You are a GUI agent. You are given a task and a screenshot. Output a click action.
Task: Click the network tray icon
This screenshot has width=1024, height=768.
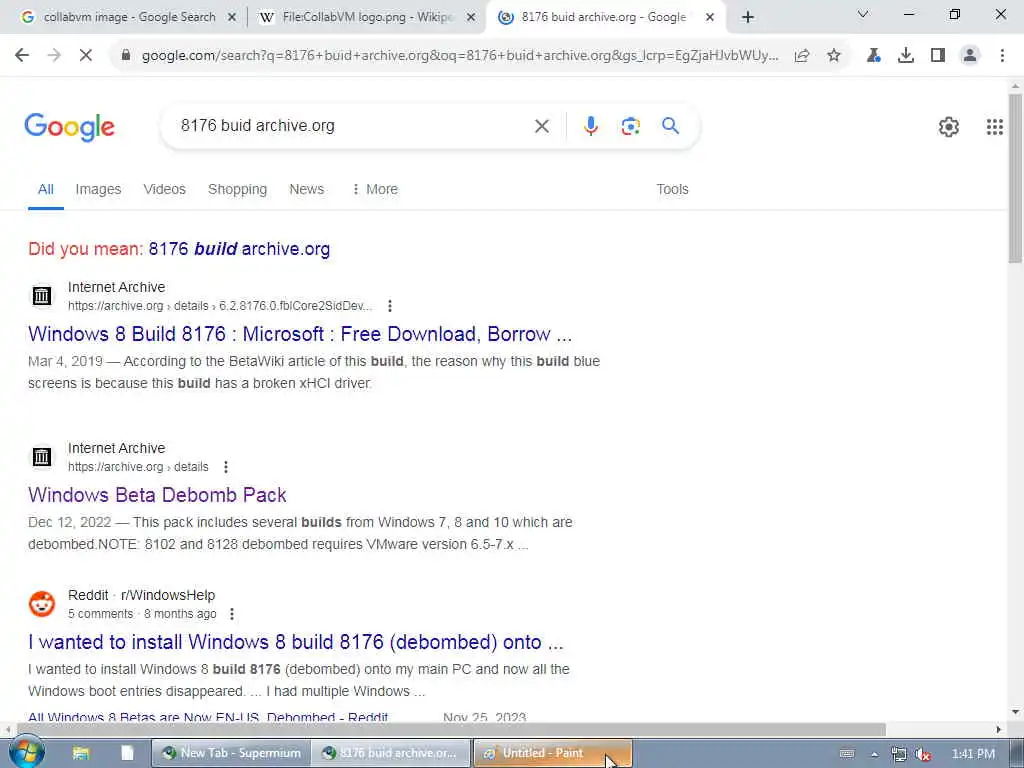899,754
